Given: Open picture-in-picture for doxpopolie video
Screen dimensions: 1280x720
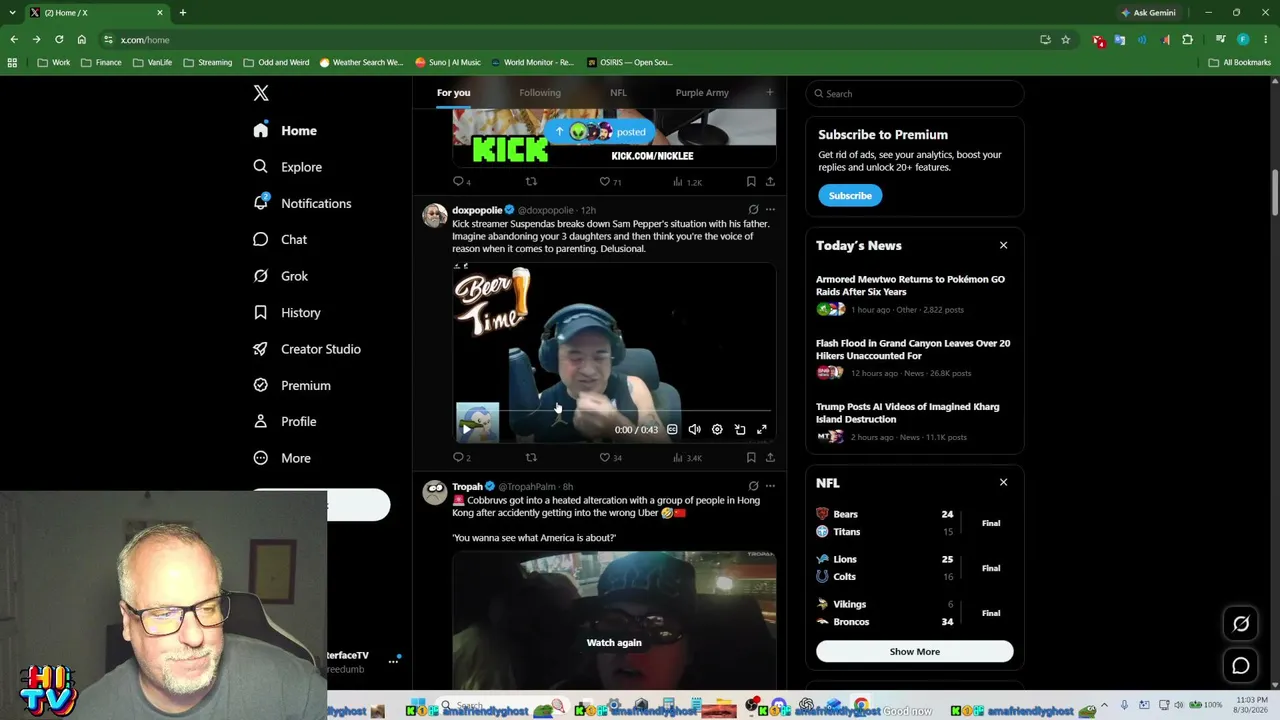Looking at the screenshot, I should (740, 430).
